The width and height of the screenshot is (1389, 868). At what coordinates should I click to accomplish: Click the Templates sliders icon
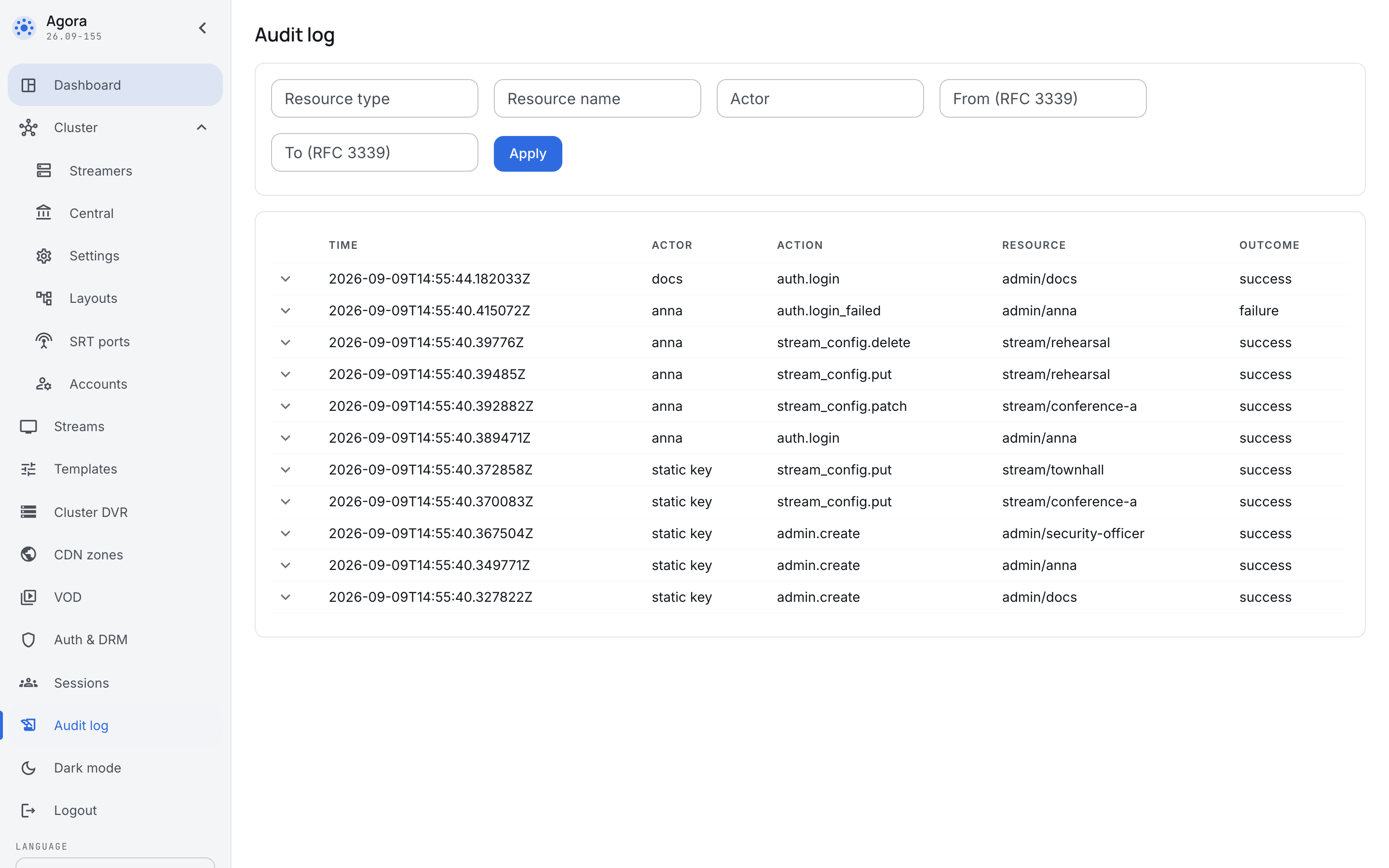29,469
